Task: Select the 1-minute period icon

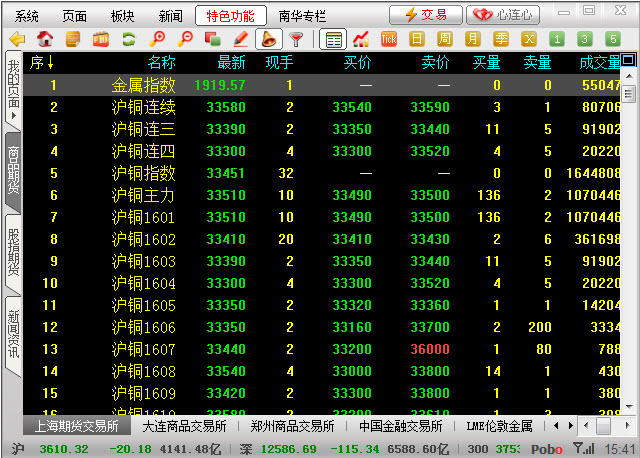Action: pos(557,39)
